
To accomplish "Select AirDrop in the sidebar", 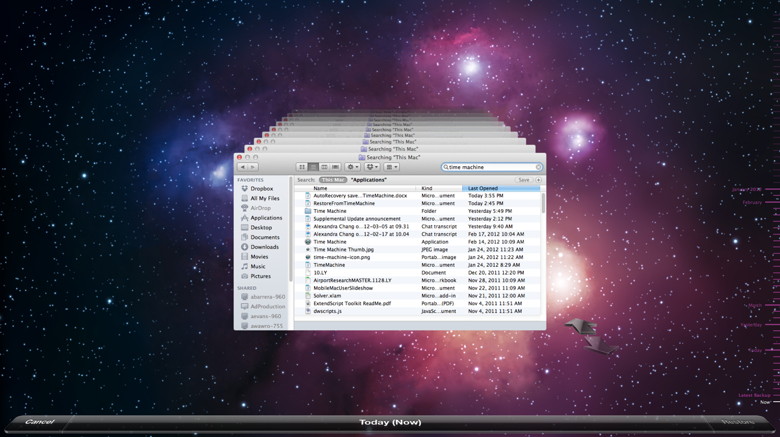I will pyautogui.click(x=262, y=208).
